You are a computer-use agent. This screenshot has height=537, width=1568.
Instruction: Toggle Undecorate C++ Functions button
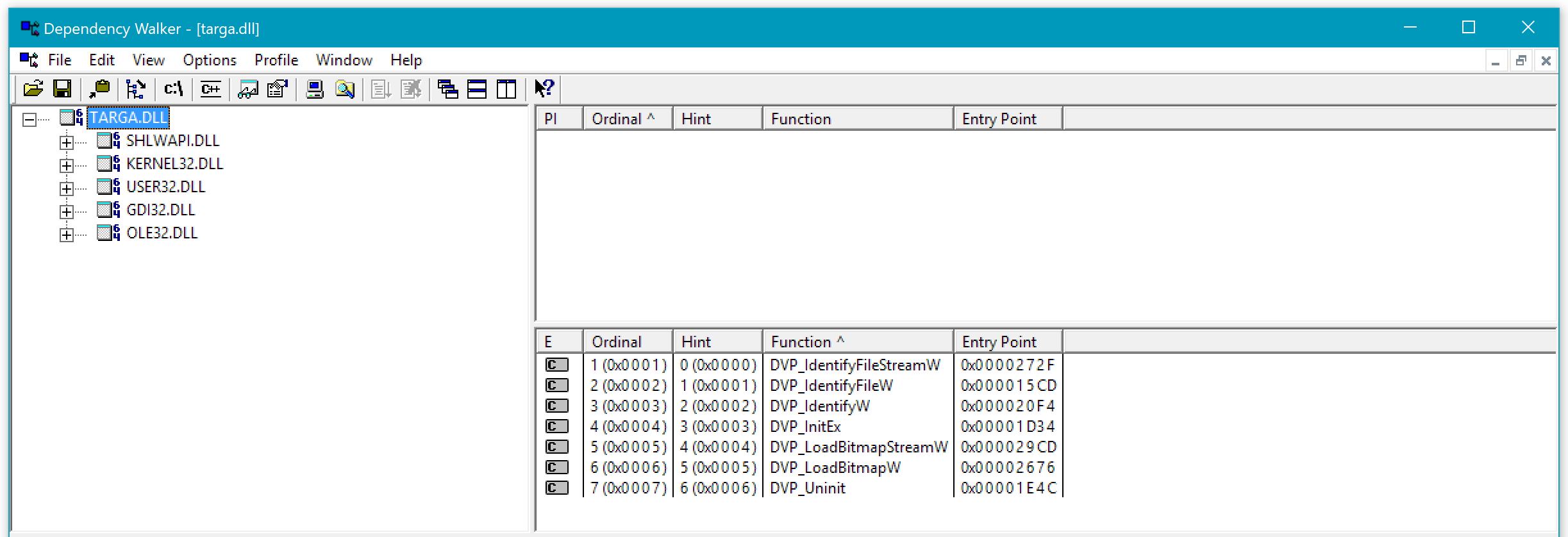[210, 88]
